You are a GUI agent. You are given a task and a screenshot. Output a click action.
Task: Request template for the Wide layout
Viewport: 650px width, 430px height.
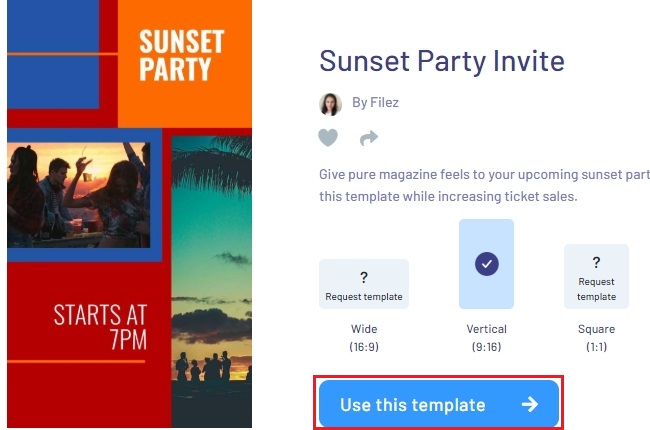364,297
